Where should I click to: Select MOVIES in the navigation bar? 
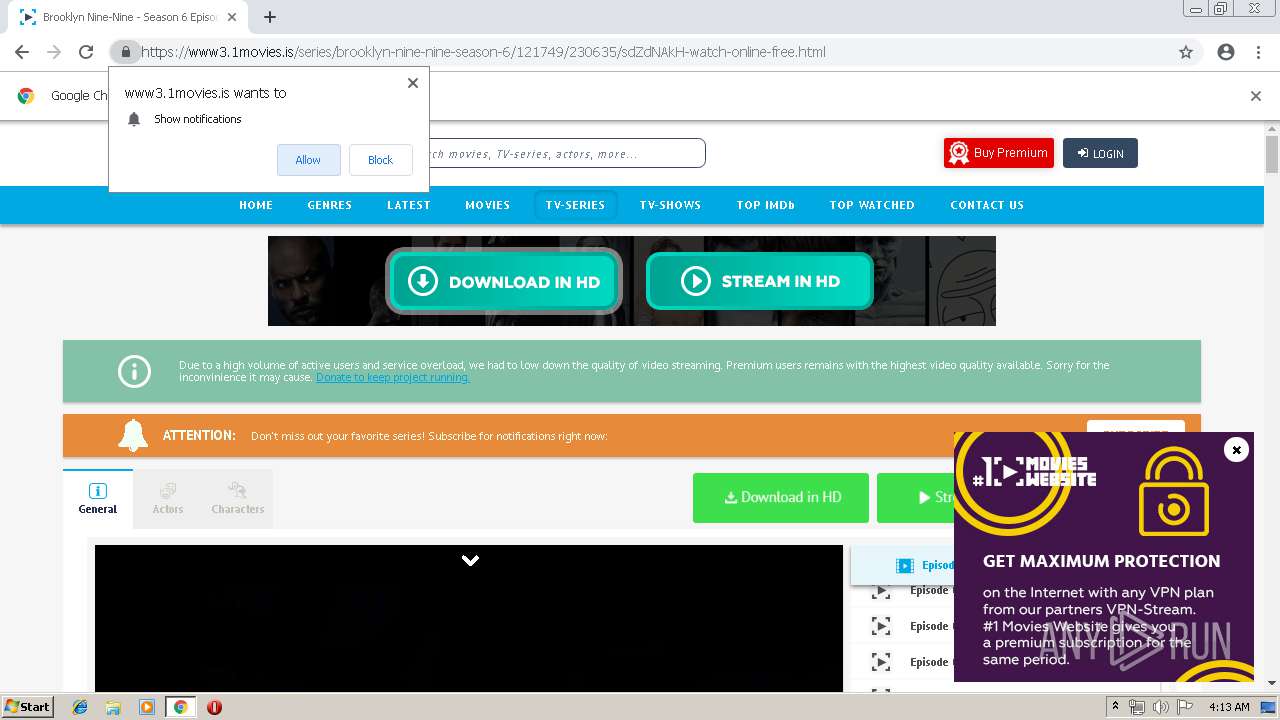click(x=487, y=205)
